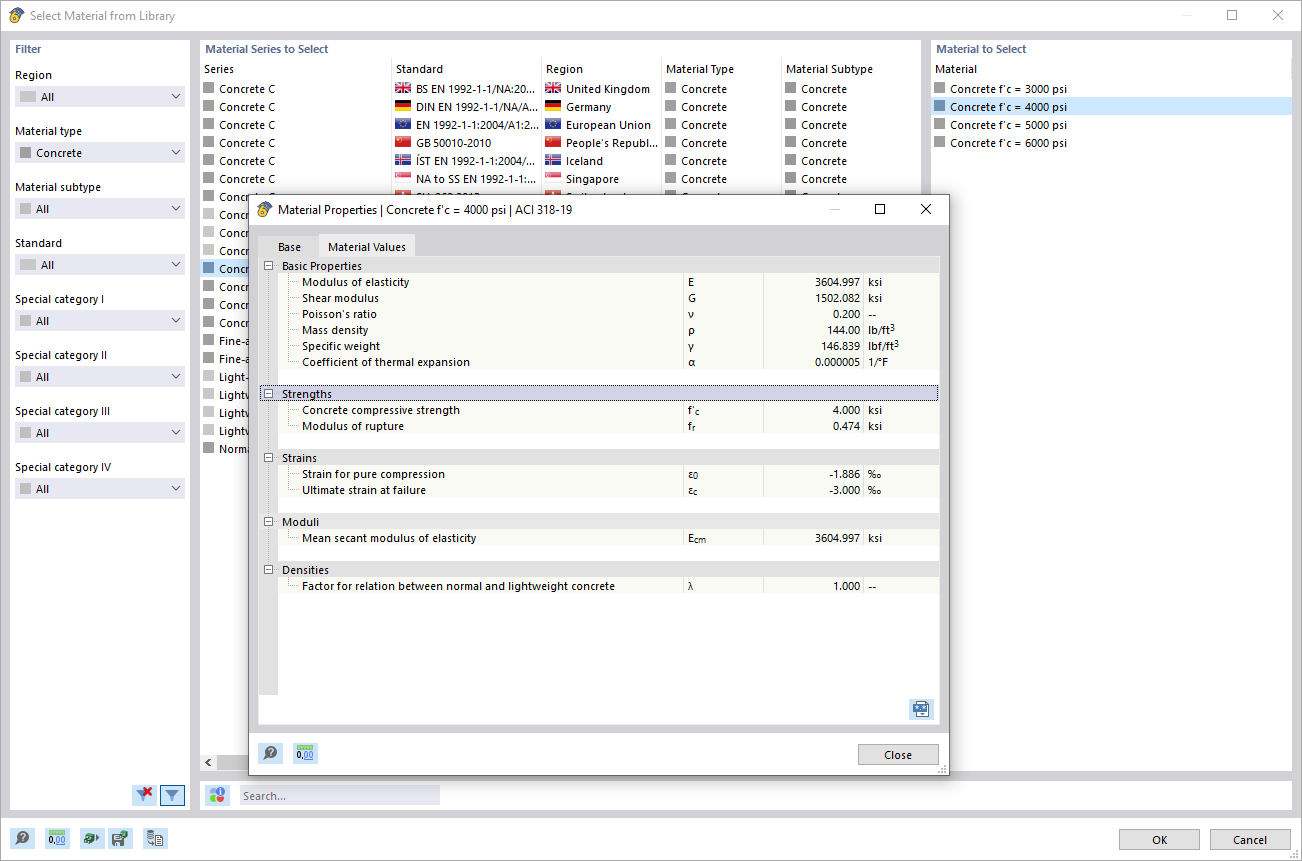Close Material Properties using the title bar X
This screenshot has width=1302, height=861.
926,209
